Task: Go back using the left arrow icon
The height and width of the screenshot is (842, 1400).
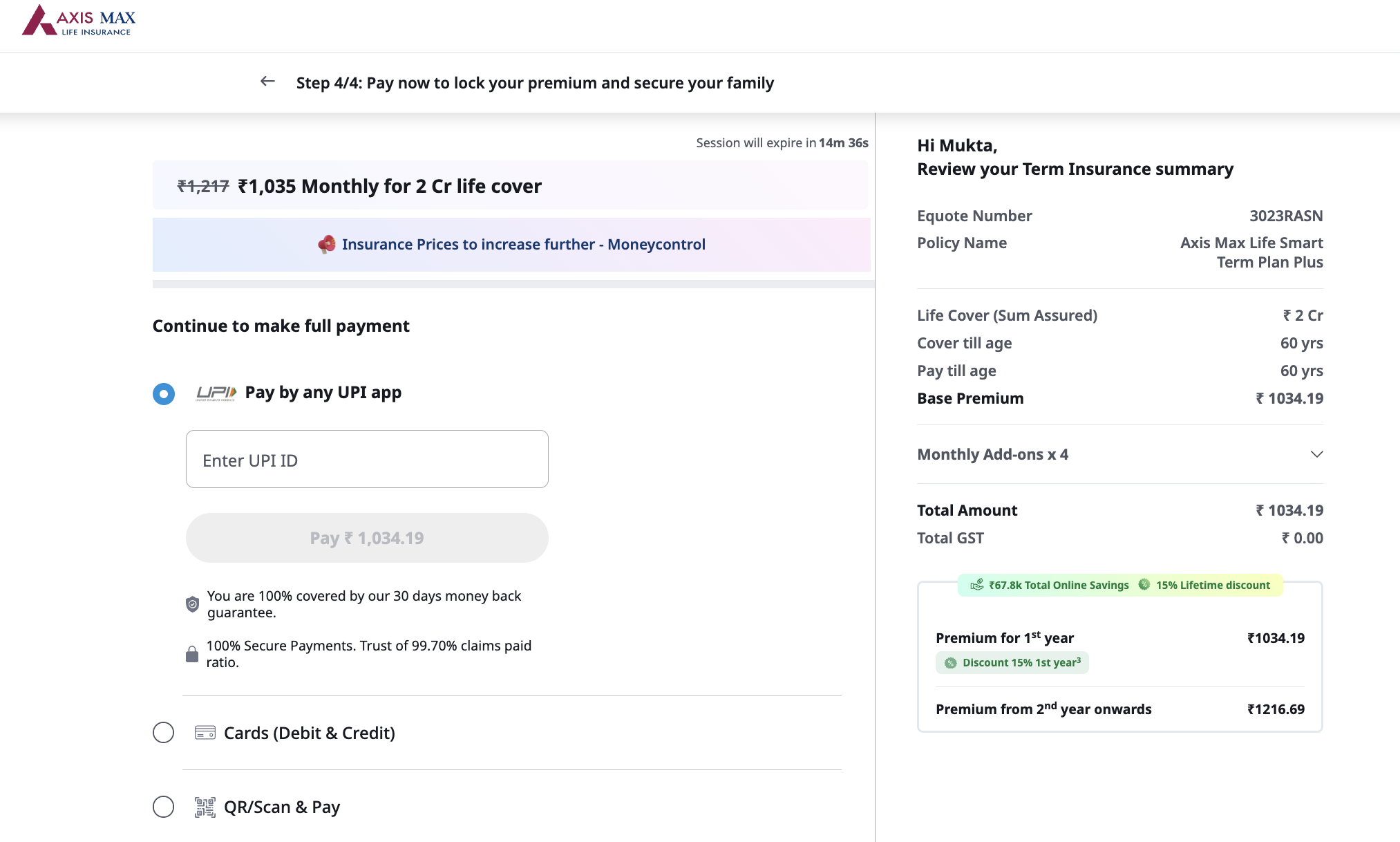Action: [267, 82]
